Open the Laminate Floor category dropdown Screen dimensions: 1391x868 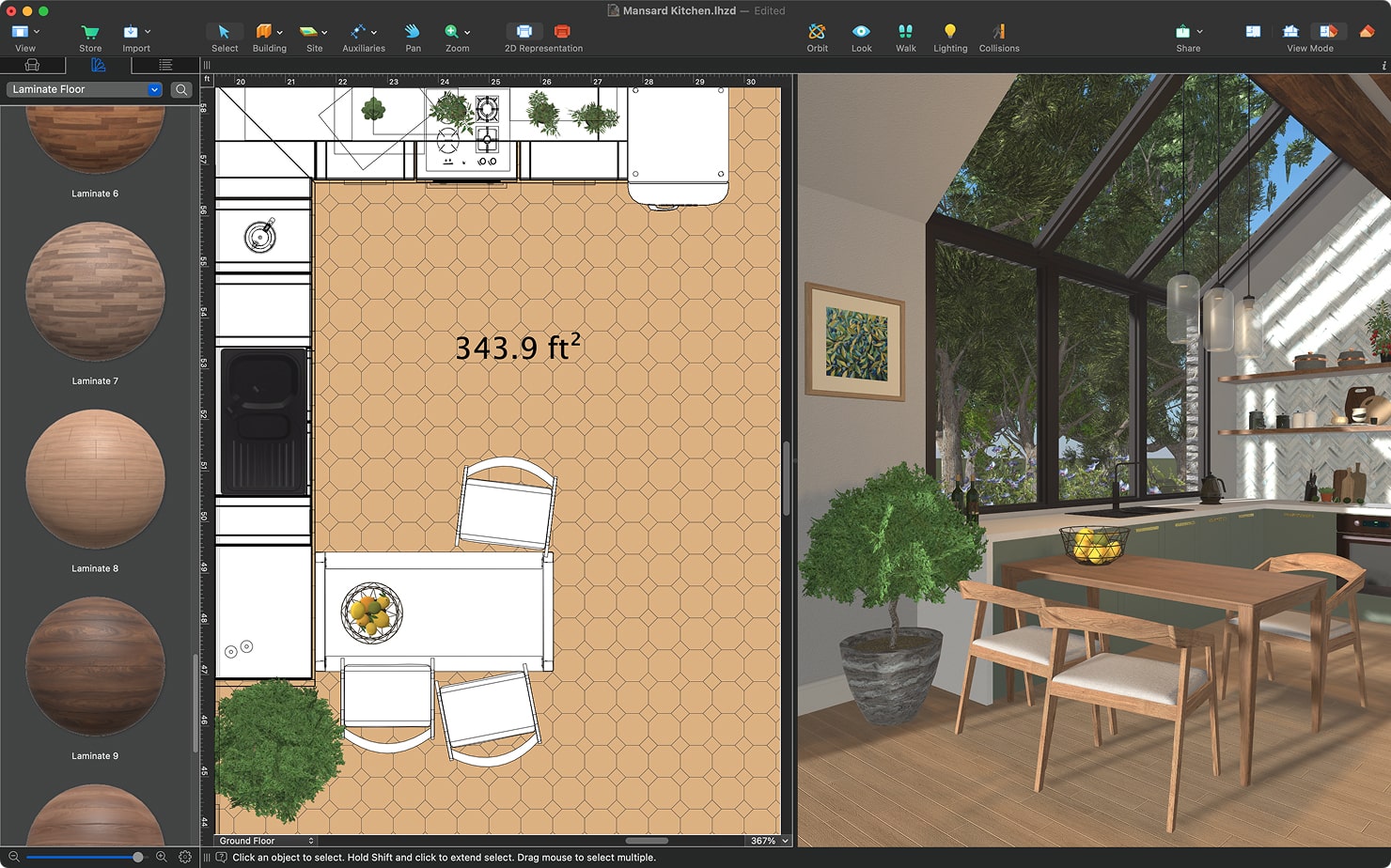[x=86, y=89]
